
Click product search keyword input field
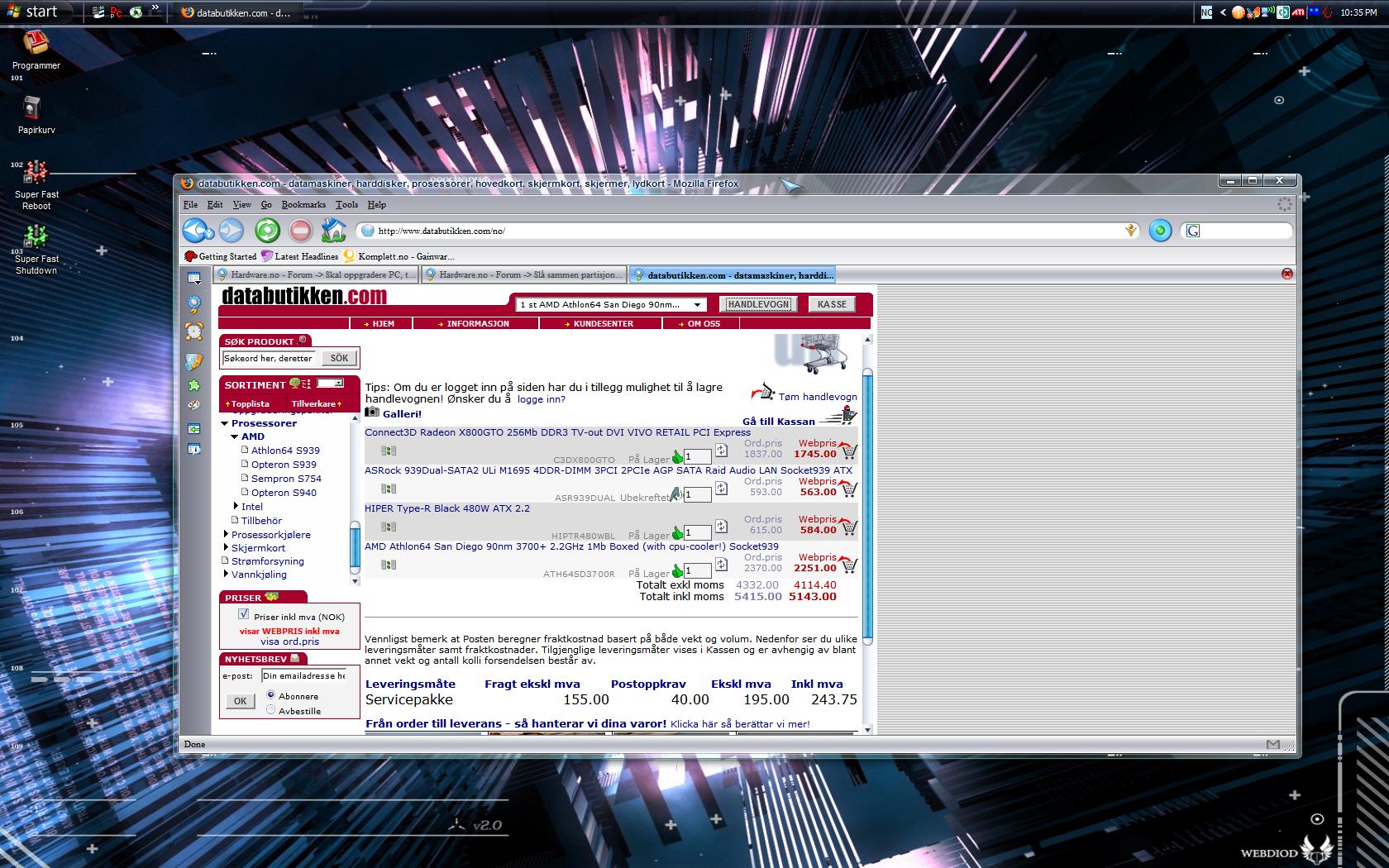(269, 358)
